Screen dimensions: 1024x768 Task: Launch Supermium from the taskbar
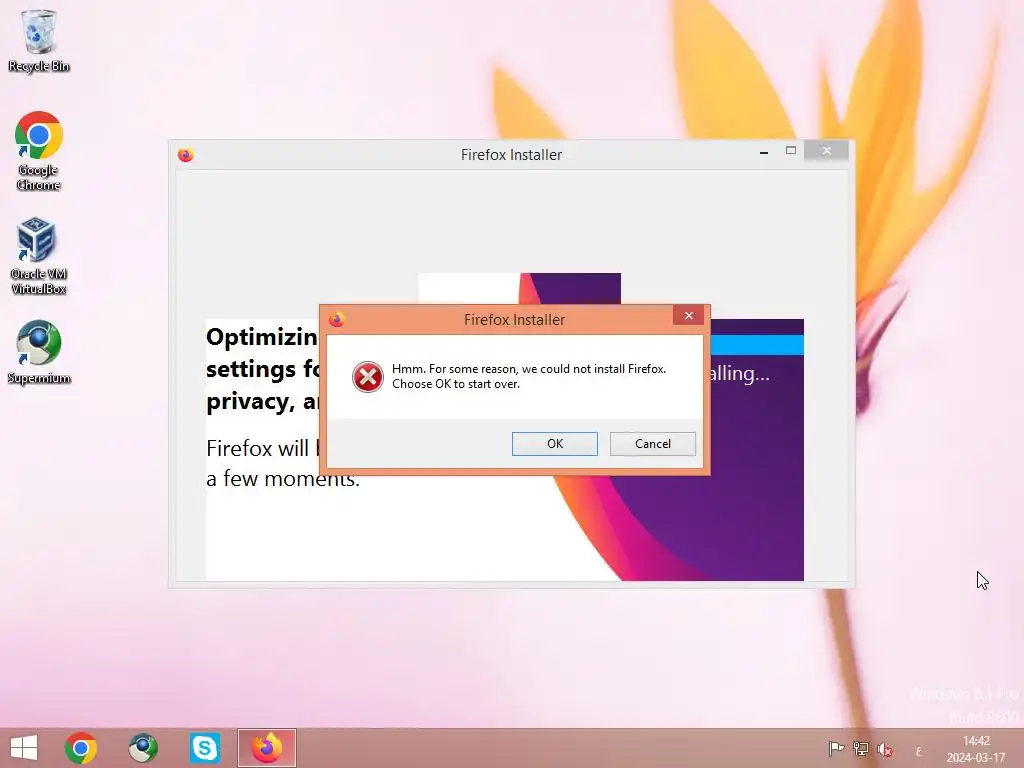point(142,748)
